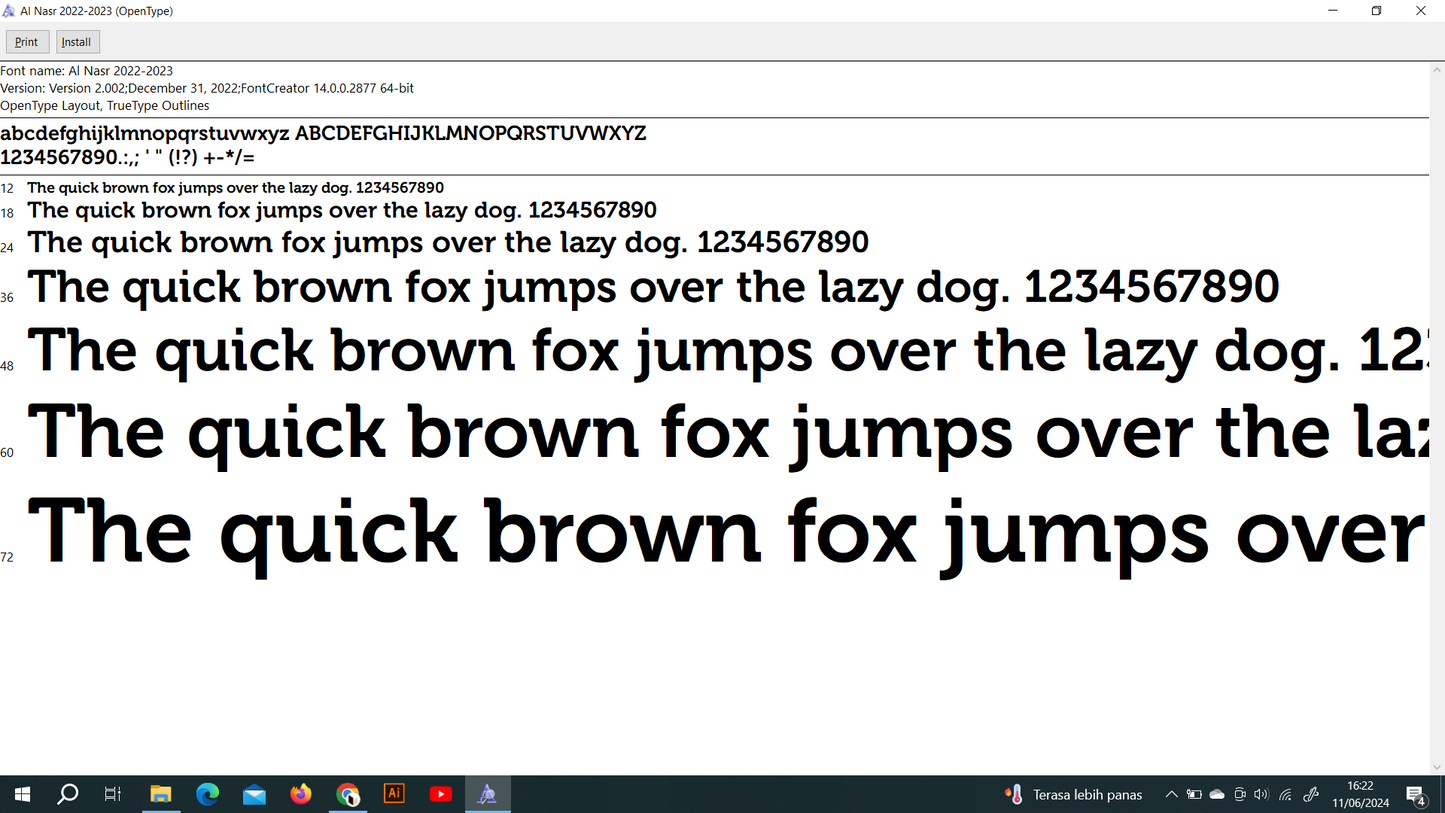Open Task View from the taskbar
The height and width of the screenshot is (813, 1445).
(113, 795)
